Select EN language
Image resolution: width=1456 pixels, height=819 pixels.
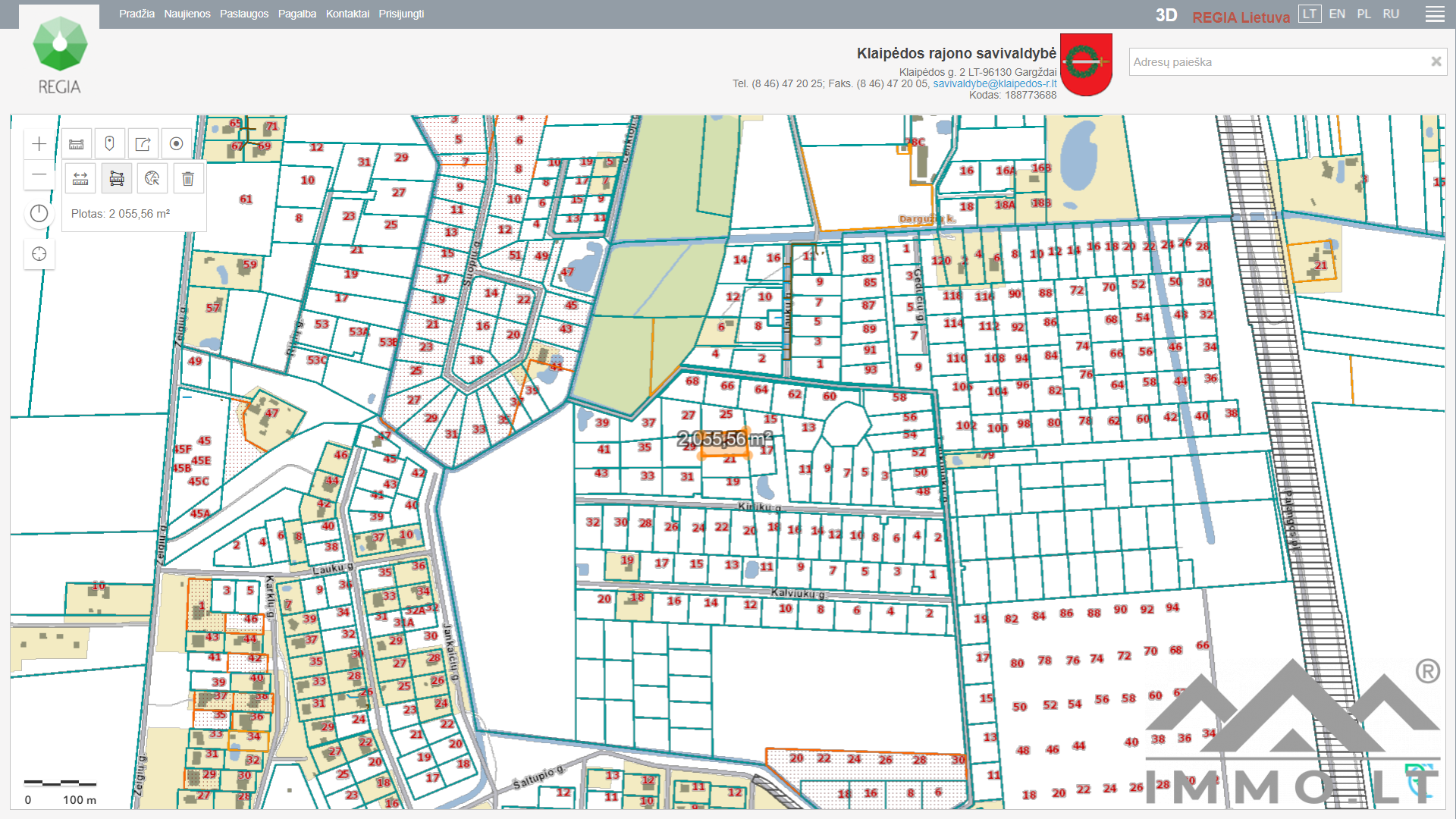pyautogui.click(x=1337, y=14)
